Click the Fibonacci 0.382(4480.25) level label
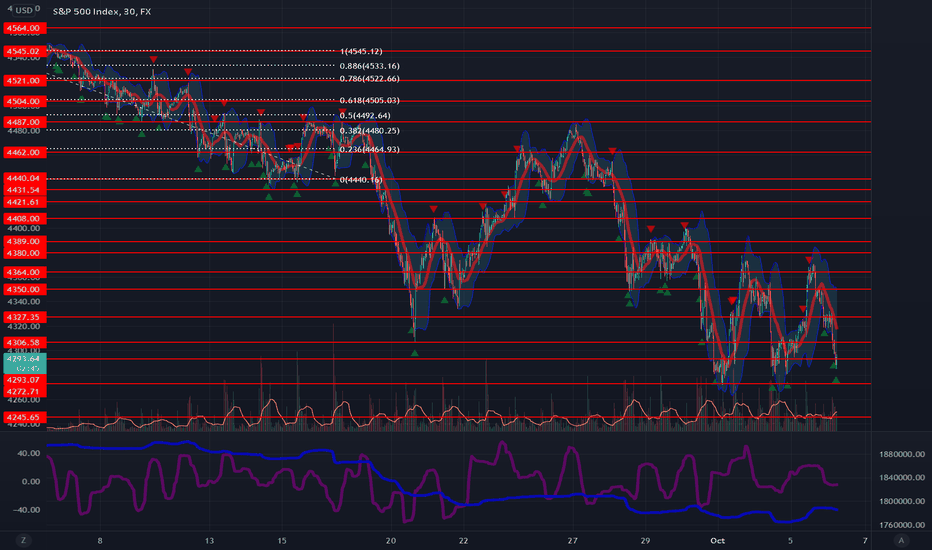 coord(369,130)
